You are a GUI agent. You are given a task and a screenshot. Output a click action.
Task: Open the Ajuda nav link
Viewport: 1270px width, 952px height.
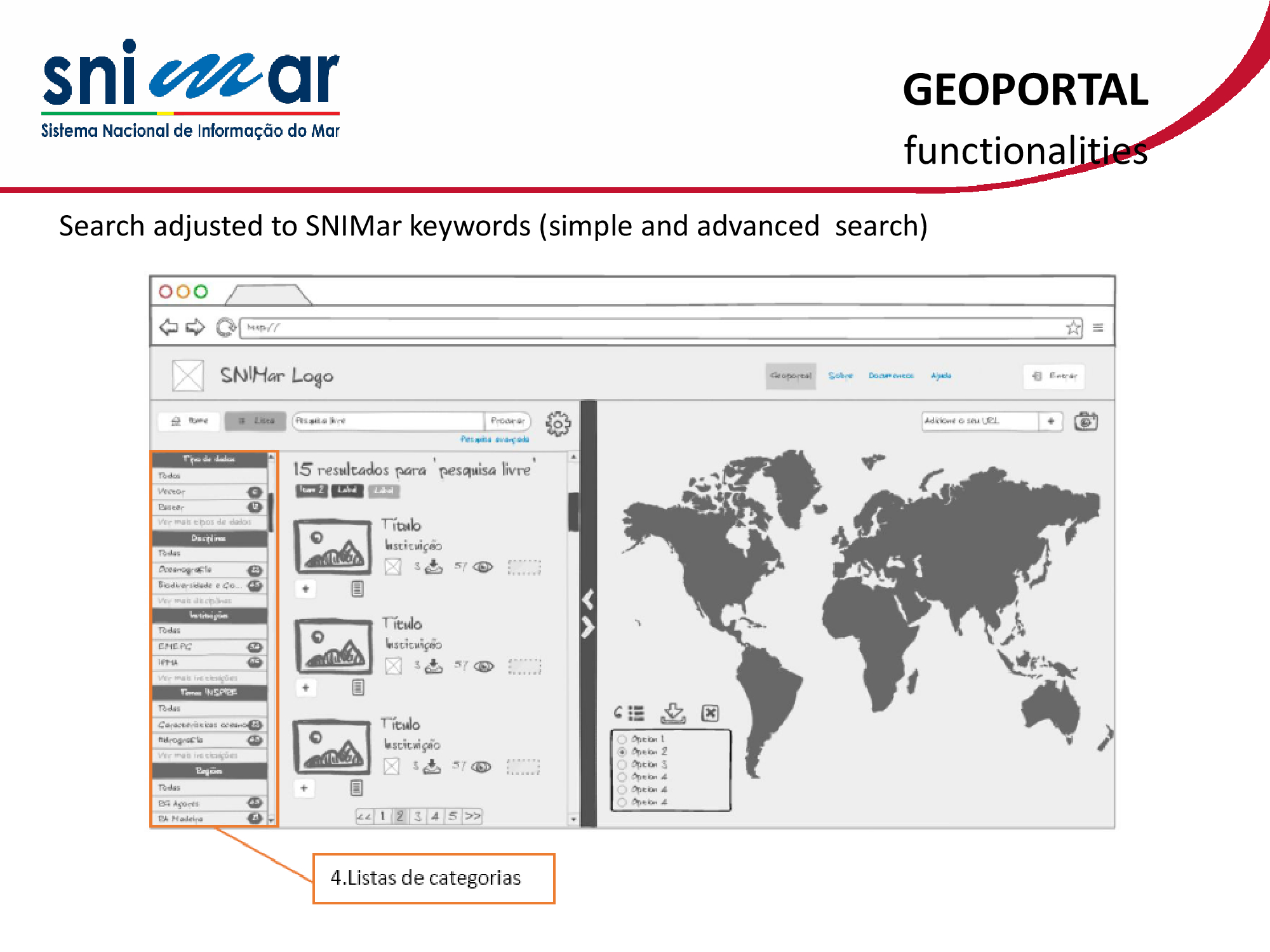941,376
